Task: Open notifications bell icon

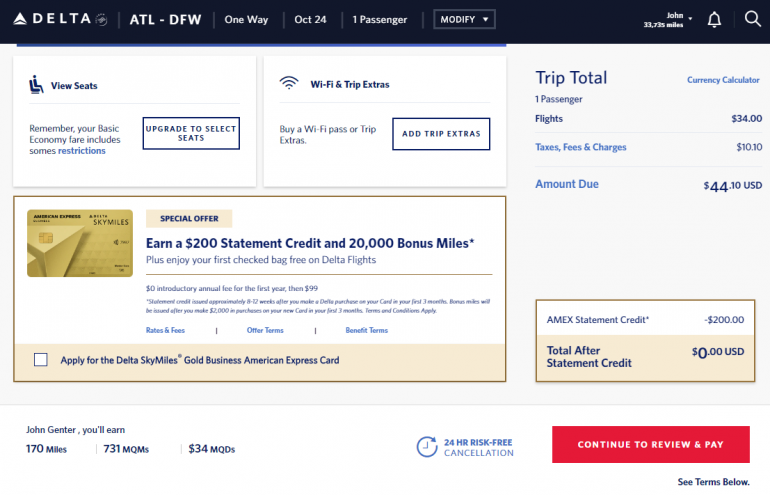Action: click(x=714, y=19)
